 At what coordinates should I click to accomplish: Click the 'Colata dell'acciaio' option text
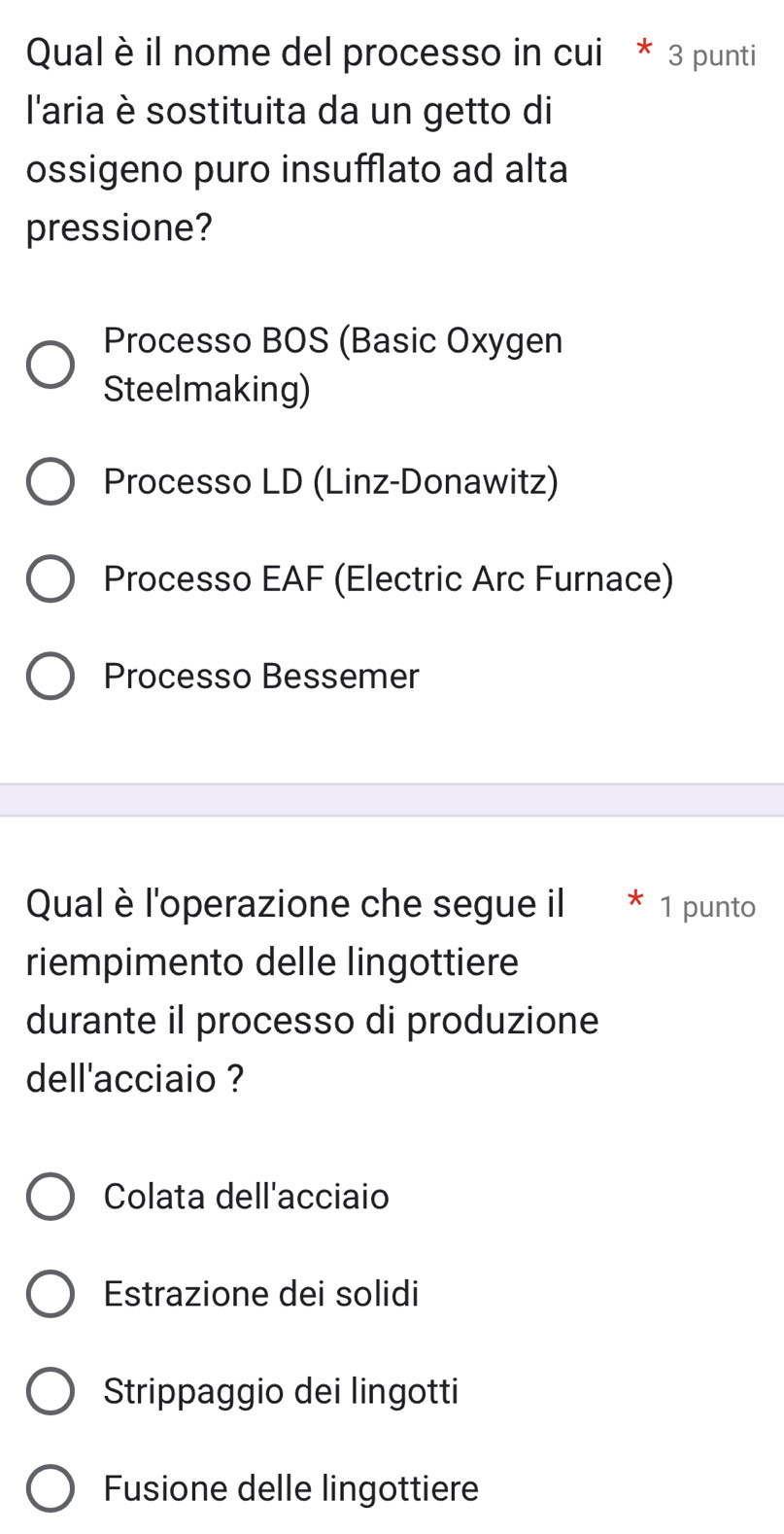tap(246, 1197)
